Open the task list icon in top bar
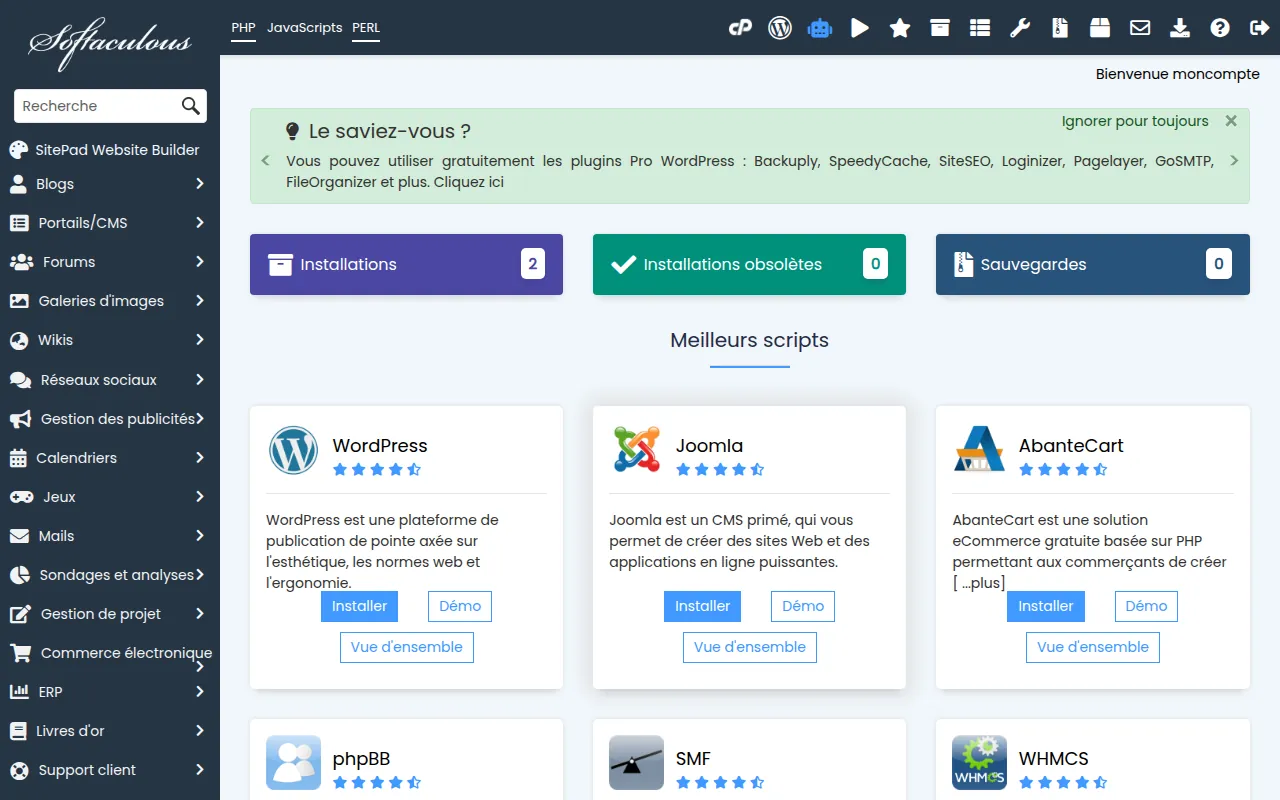Viewport: 1280px width, 800px height. (980, 28)
